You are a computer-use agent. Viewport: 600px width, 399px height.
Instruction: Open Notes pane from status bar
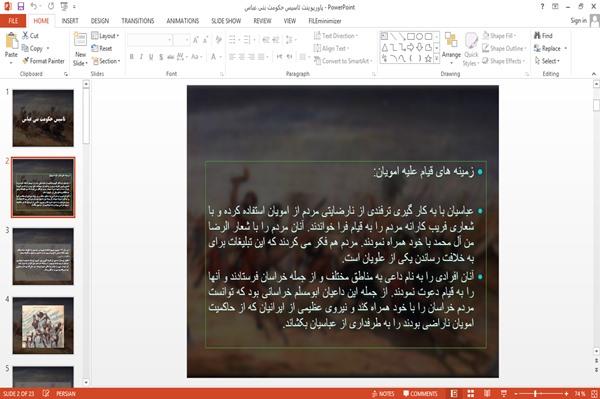tap(383, 394)
